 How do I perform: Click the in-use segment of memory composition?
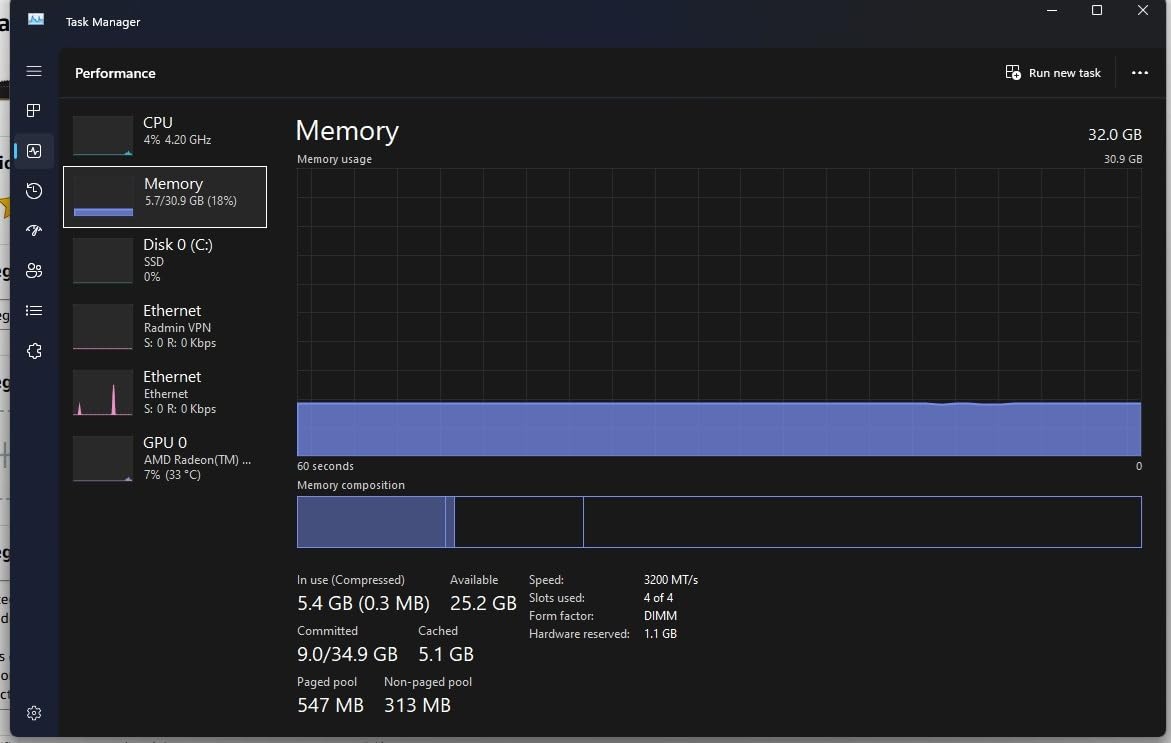click(x=371, y=522)
